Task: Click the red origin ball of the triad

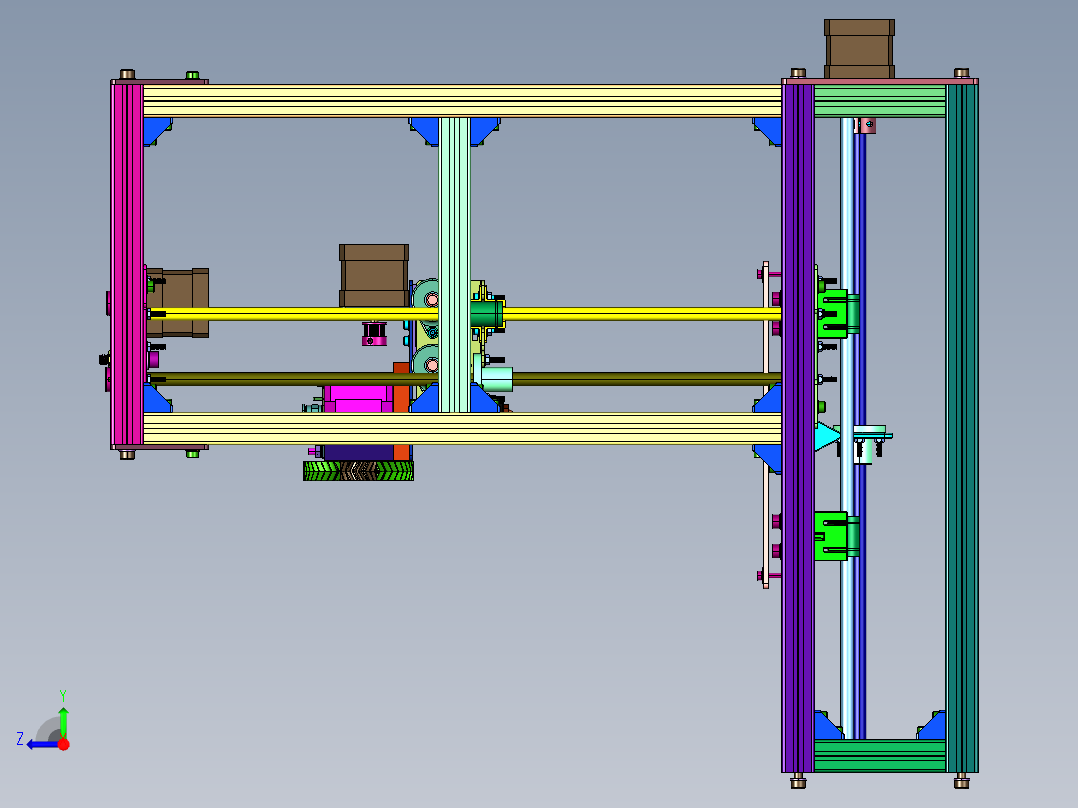Action: [x=63, y=744]
